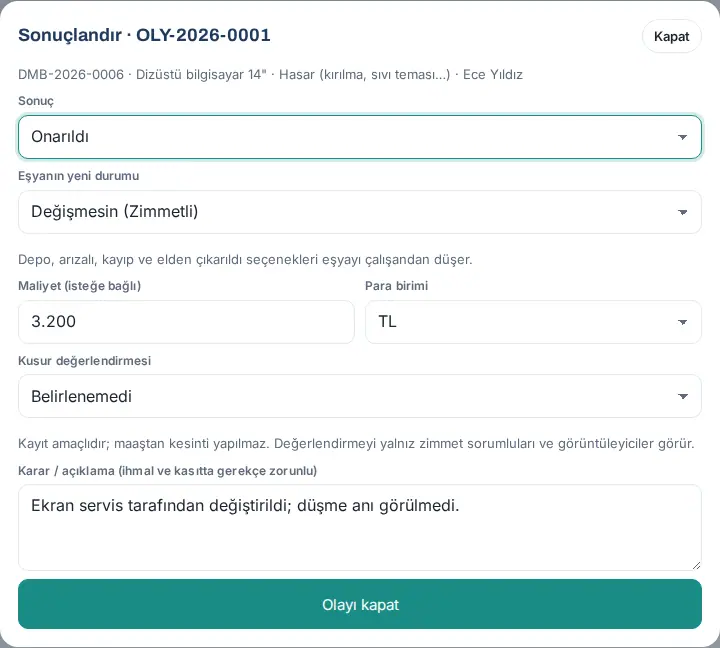Click the note starting Kayıt amaçlıdır

pyautogui.click(x=356, y=444)
